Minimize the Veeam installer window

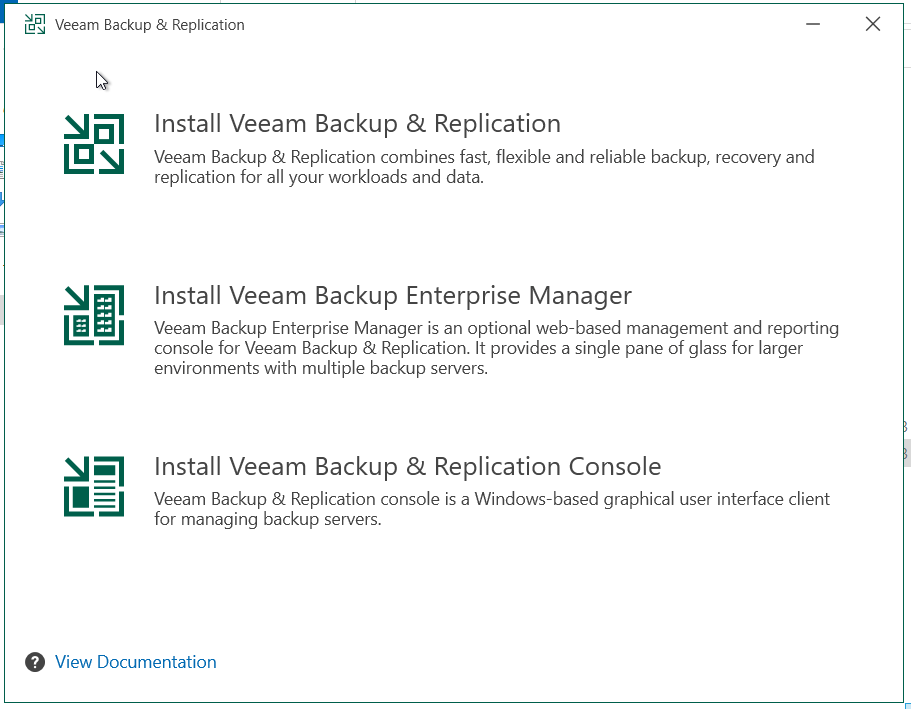(x=813, y=24)
